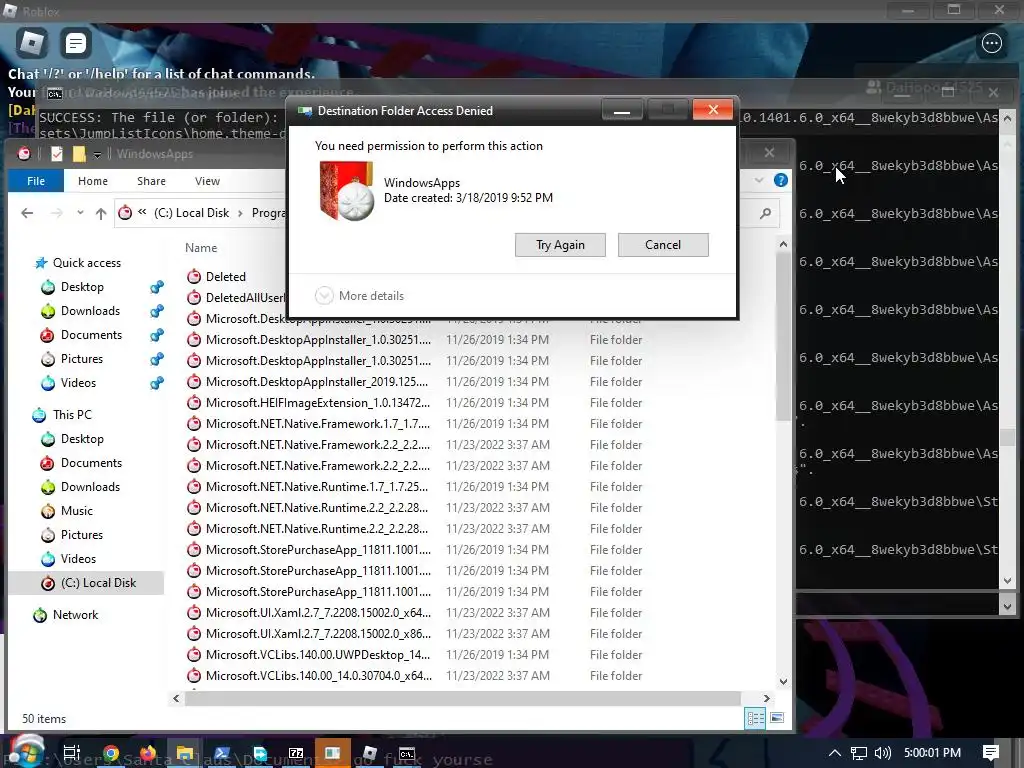Open the Action Center notifications icon

point(991,753)
